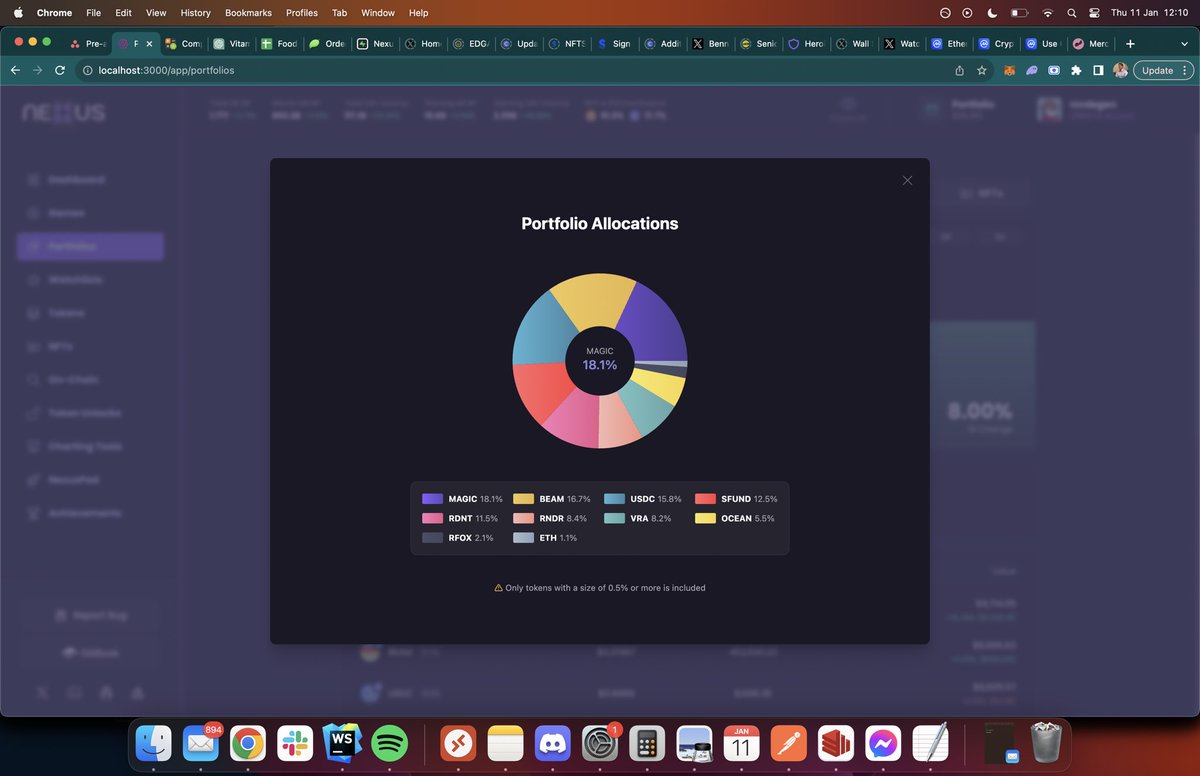Open the MetaMask fox extension
The height and width of the screenshot is (776, 1200).
pyautogui.click(x=1011, y=71)
